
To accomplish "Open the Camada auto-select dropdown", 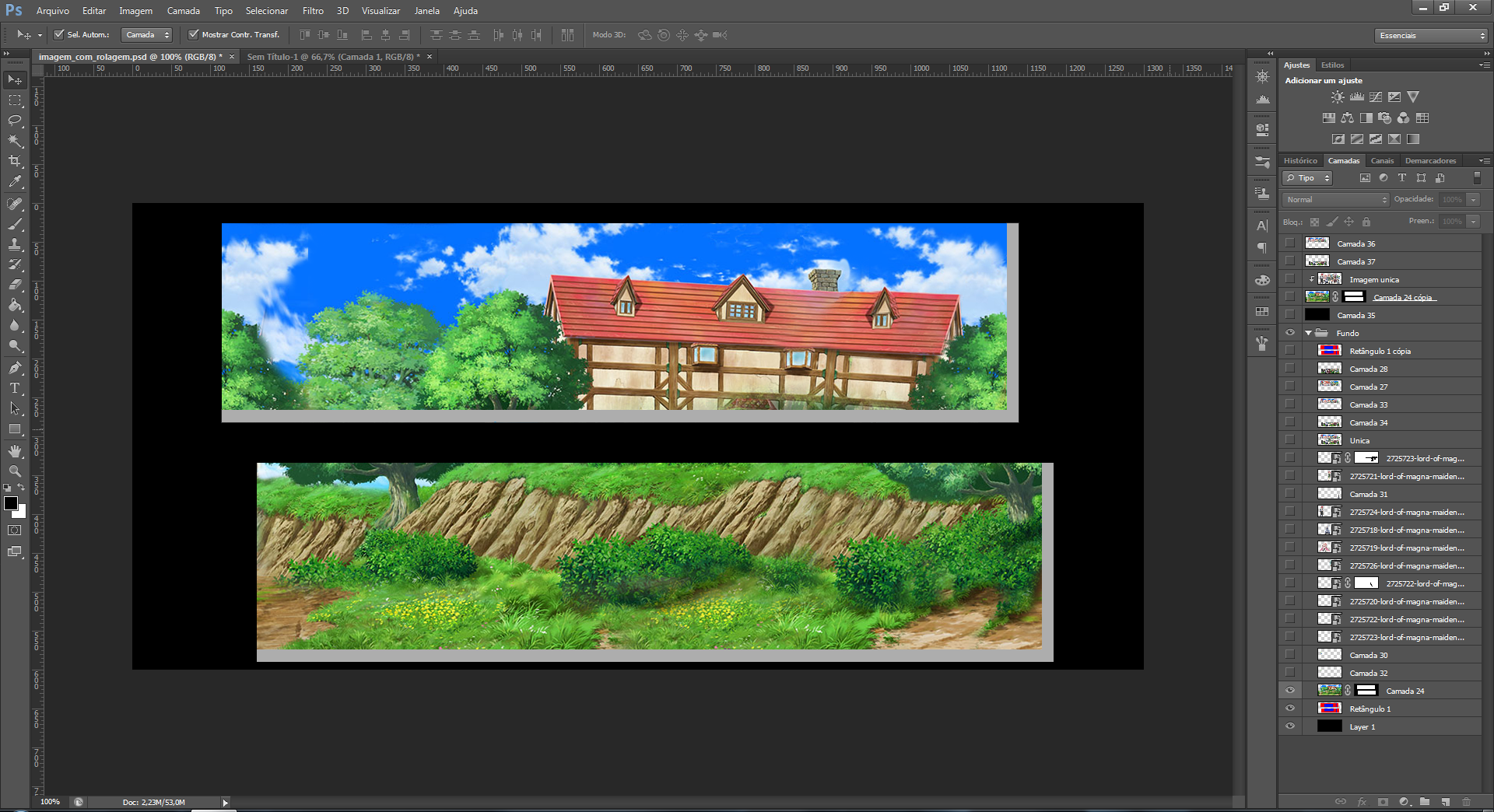I will click(x=146, y=35).
